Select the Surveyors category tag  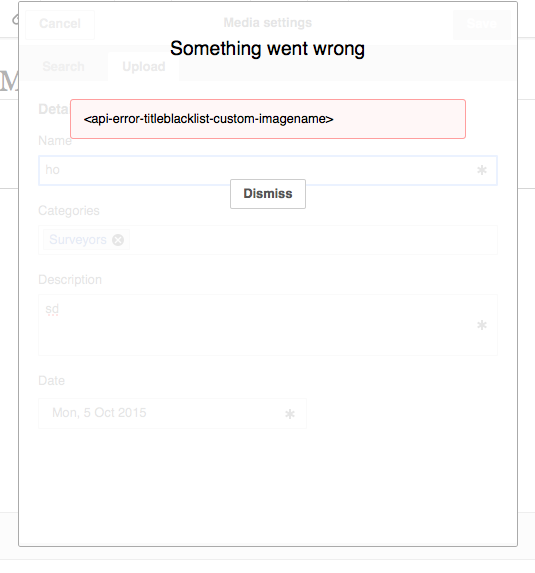(78, 240)
